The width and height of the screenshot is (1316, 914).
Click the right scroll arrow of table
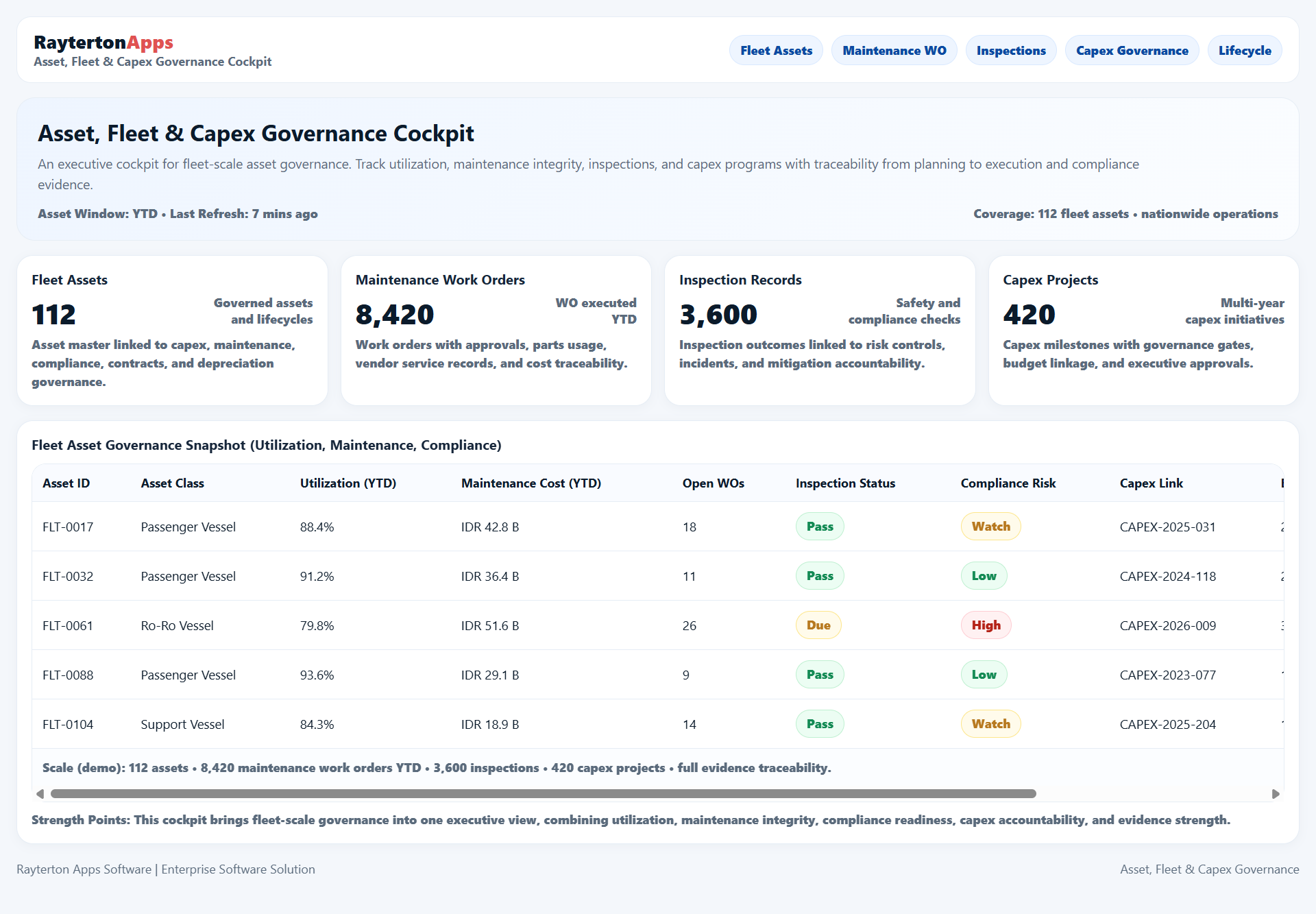pyautogui.click(x=1276, y=794)
